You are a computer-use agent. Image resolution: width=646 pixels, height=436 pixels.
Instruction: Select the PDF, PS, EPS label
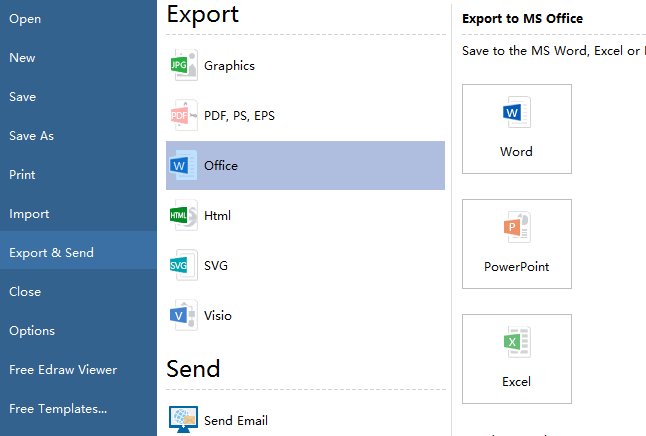tap(239, 116)
